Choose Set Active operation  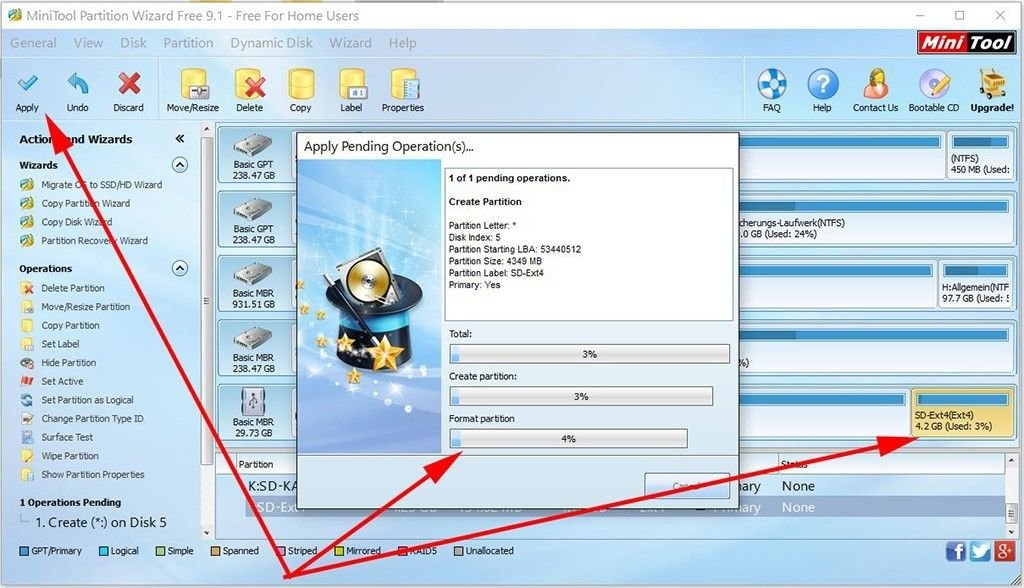[62, 382]
